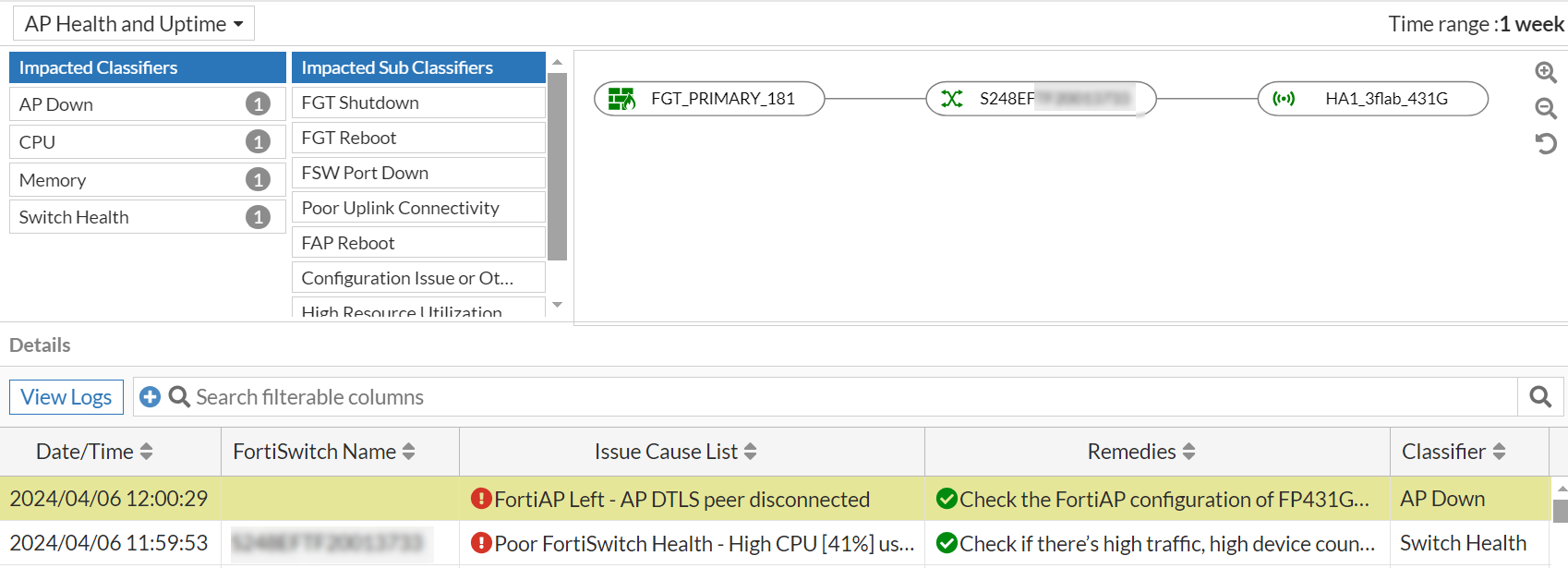Image resolution: width=1568 pixels, height=568 pixels.
Task: Sort by Issue Cause List column
Action: click(x=750, y=452)
